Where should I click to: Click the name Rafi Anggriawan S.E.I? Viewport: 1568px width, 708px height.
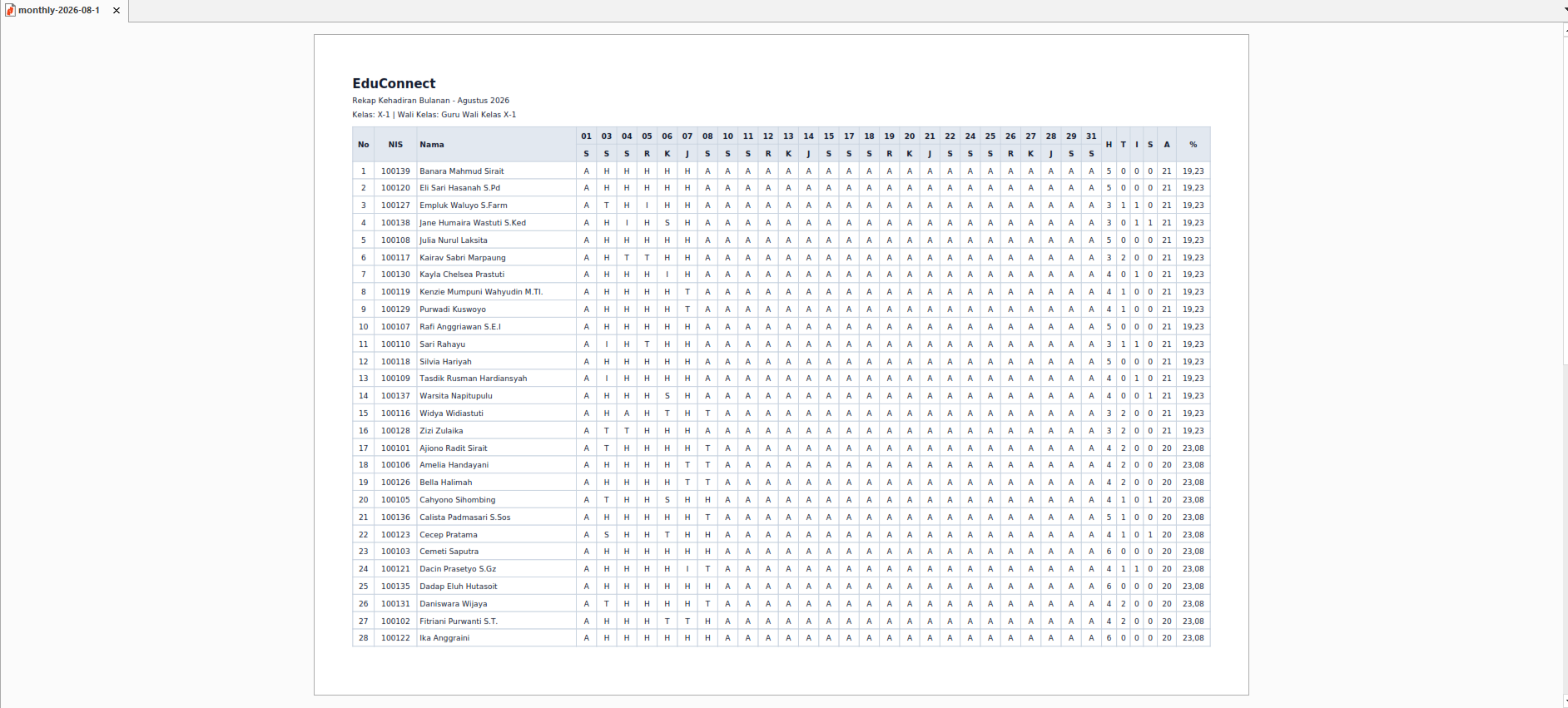(x=459, y=327)
